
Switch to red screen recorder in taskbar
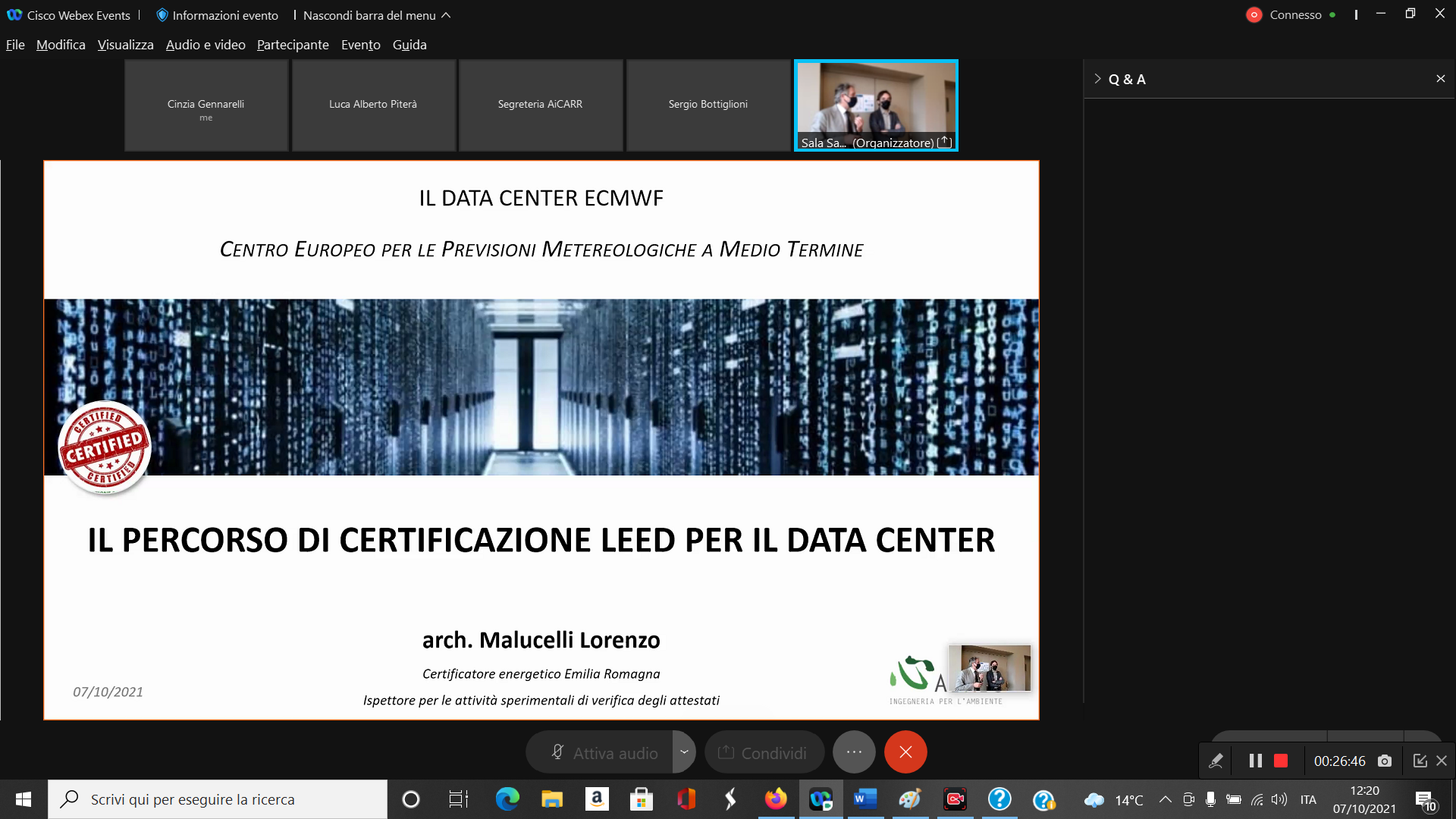point(955,799)
